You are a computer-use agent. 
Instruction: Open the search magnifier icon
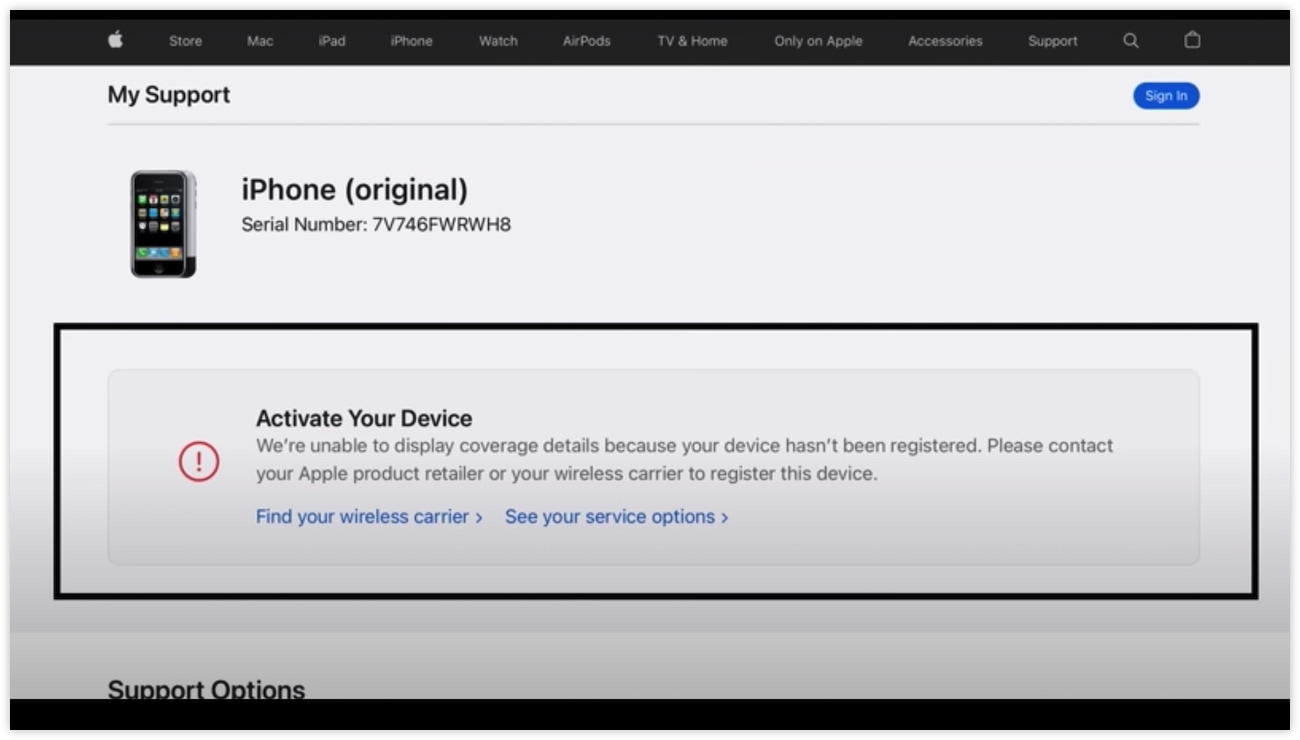tap(1131, 40)
